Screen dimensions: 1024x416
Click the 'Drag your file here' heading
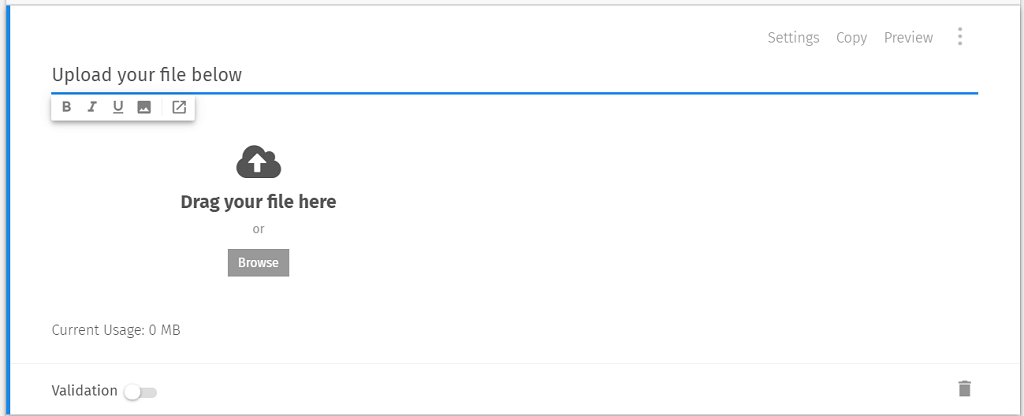pyautogui.click(x=258, y=202)
